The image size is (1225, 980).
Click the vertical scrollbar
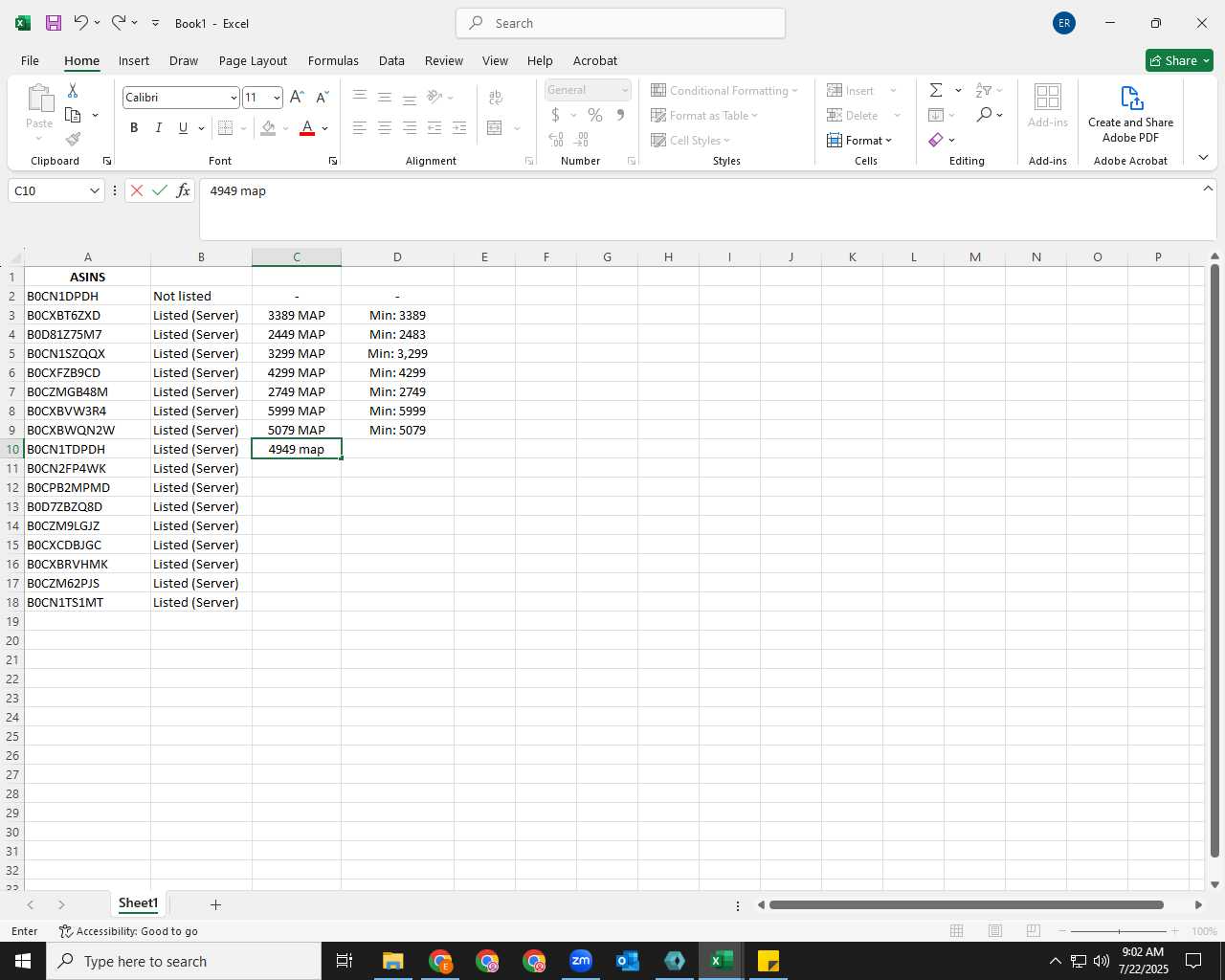[1214, 560]
